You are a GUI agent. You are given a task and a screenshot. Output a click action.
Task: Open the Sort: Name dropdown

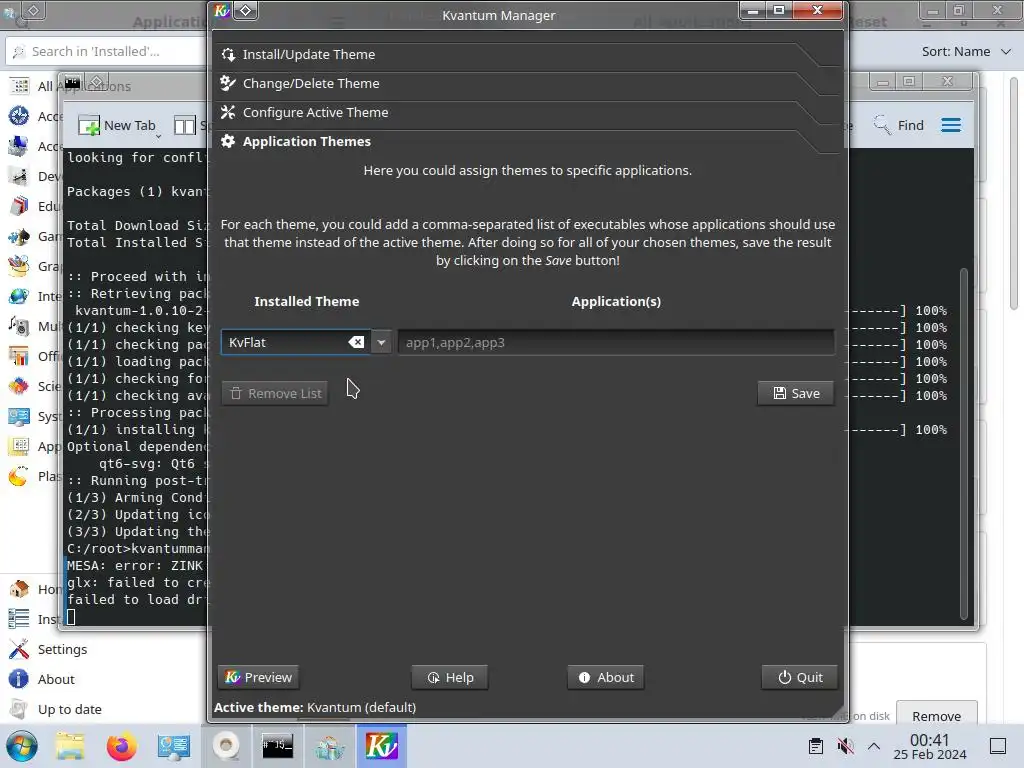point(967,51)
